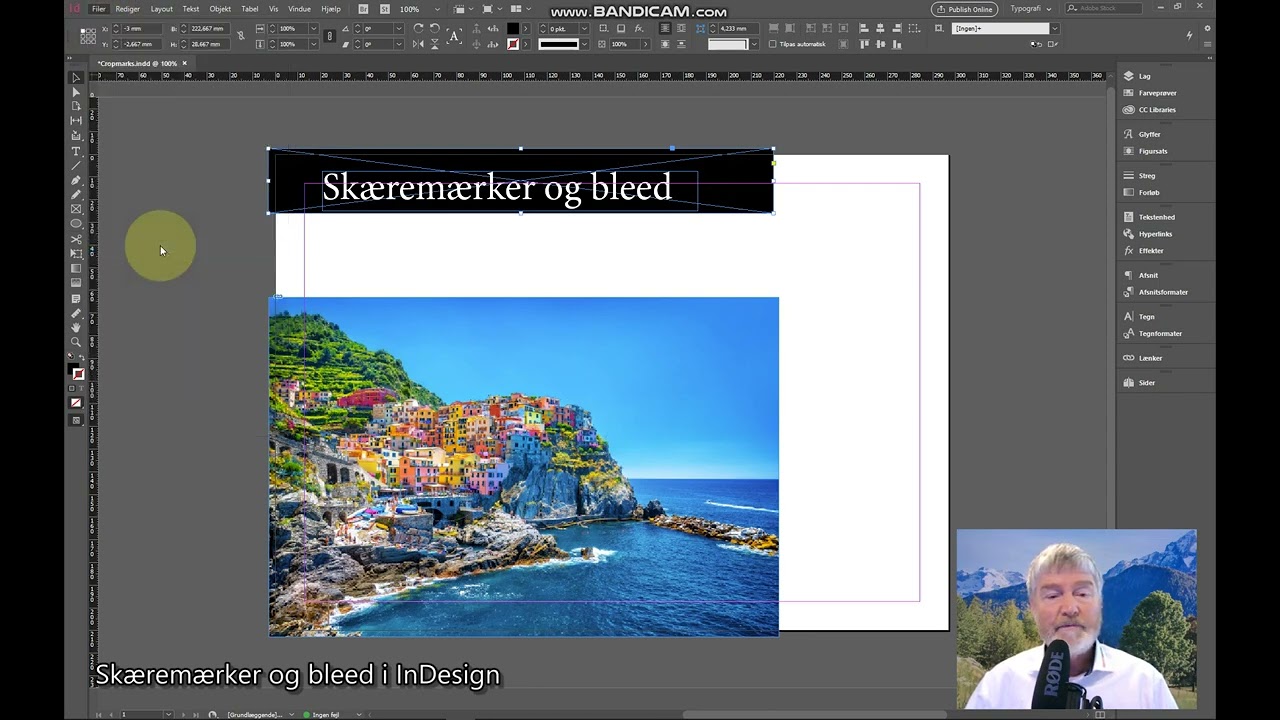Enable the Tilpas automatisk checkbox
1280x720 pixels.
tap(772, 44)
